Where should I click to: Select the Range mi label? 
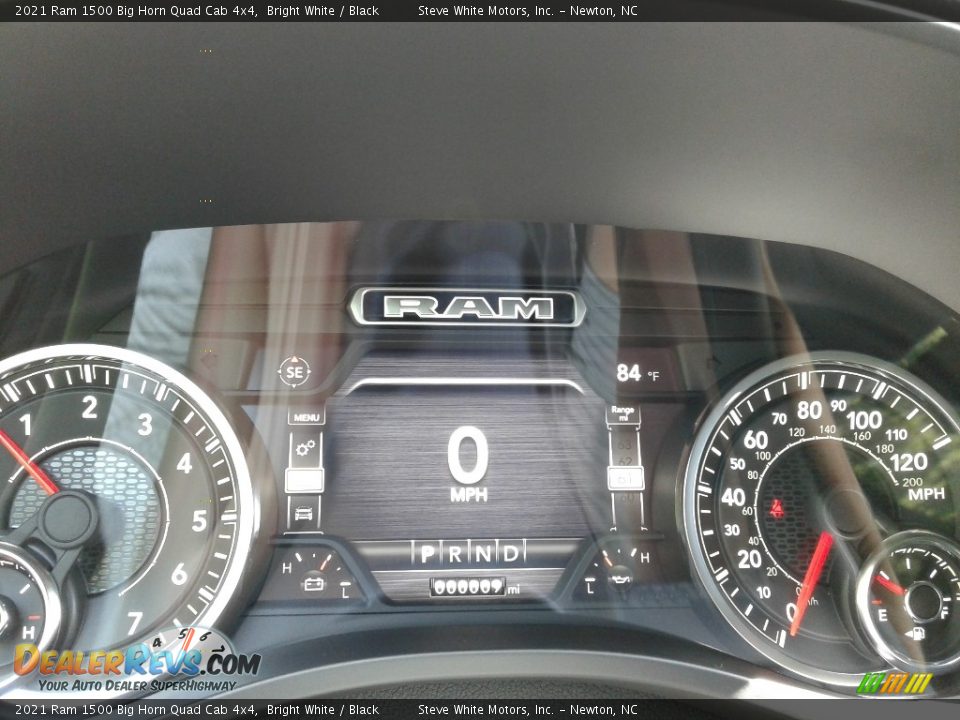pyautogui.click(x=623, y=414)
